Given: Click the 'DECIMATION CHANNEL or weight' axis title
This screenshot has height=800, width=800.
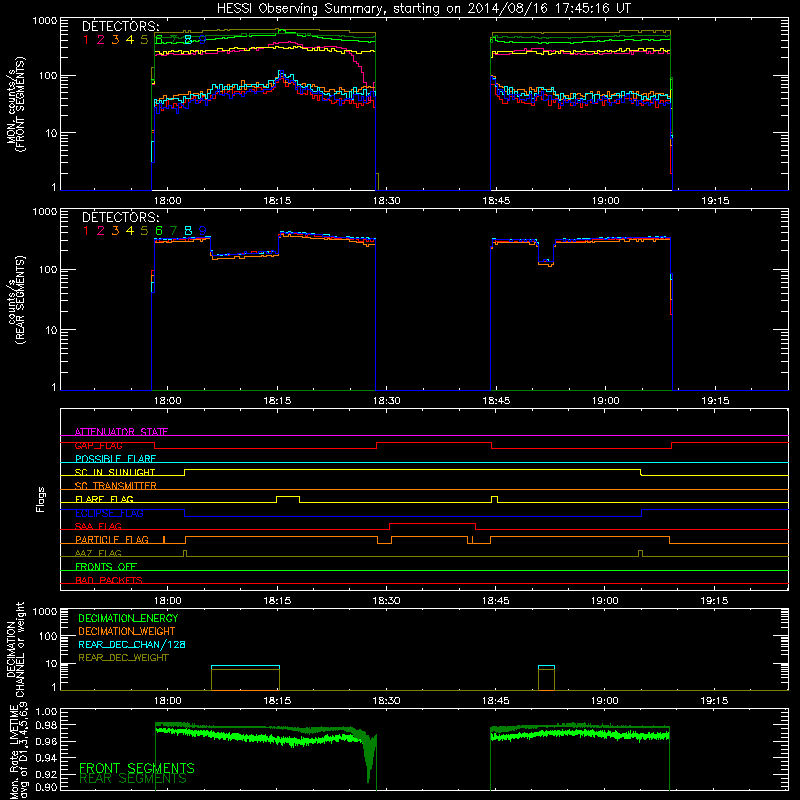Looking at the screenshot, I should (16, 649).
